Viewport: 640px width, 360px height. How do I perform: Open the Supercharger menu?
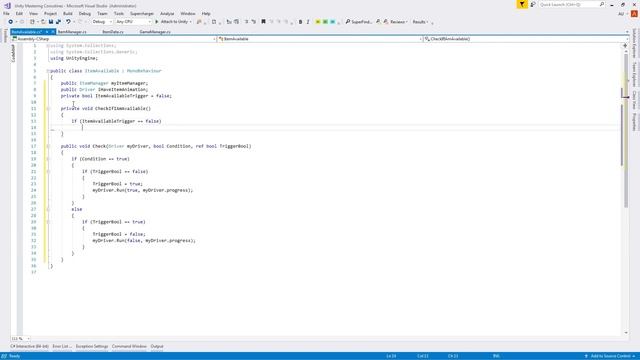tap(142, 13)
